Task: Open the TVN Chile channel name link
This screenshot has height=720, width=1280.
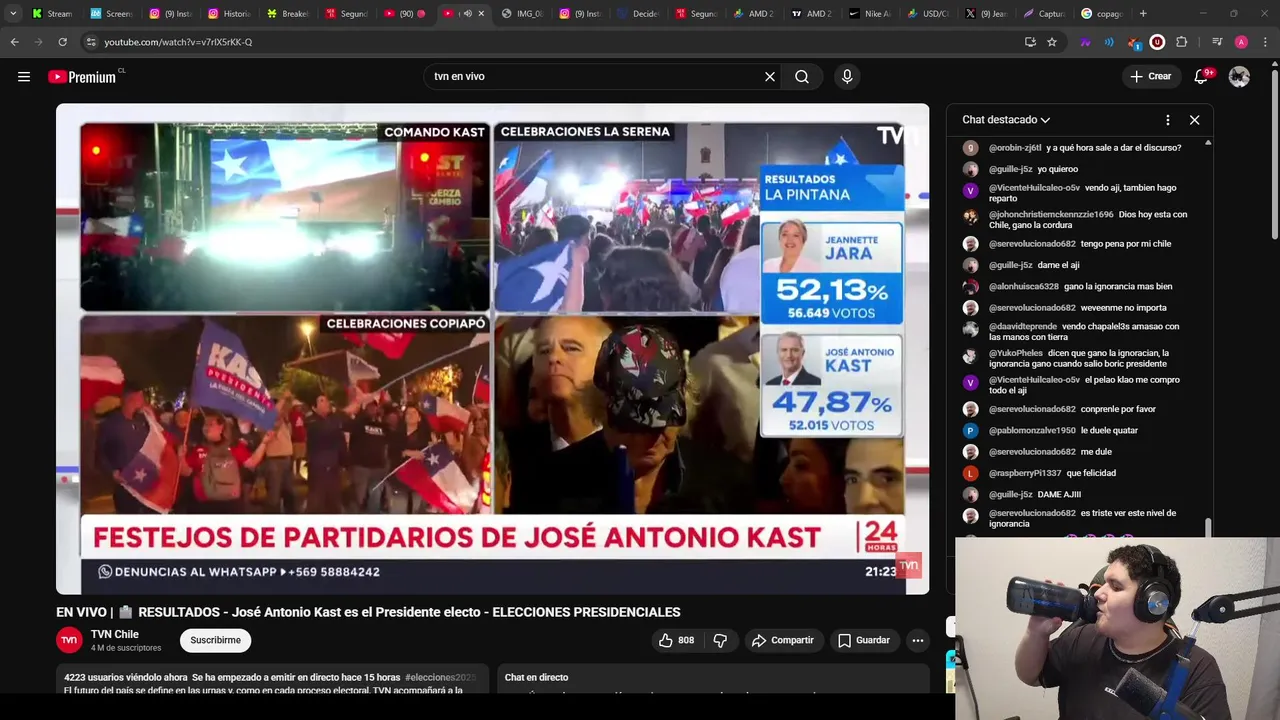Action: click(x=115, y=634)
